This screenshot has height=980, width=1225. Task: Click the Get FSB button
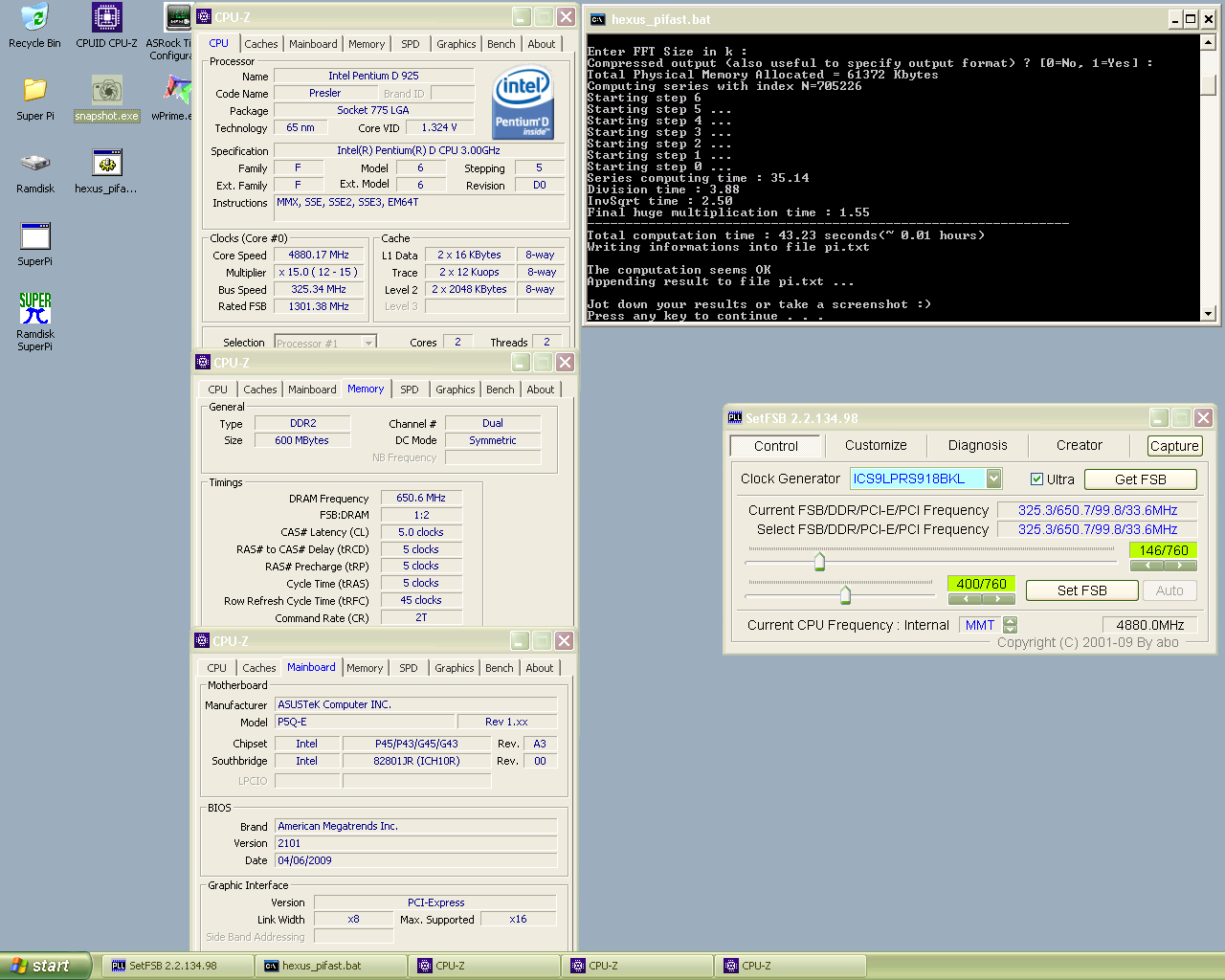1140,479
